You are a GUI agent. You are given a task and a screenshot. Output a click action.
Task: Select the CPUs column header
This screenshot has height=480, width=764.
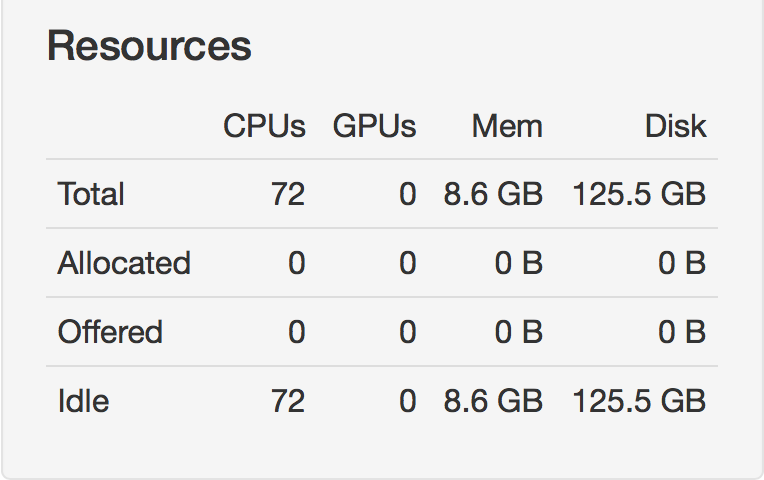pos(264,126)
